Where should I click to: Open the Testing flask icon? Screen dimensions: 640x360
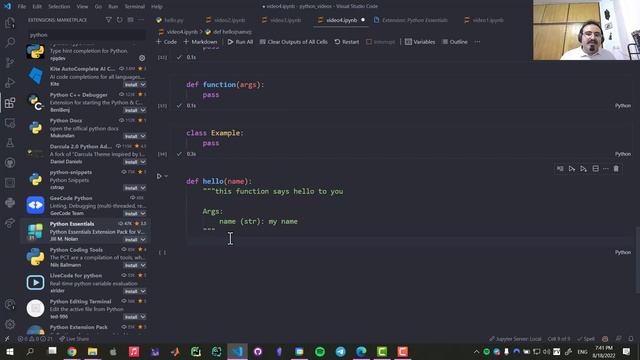coord(10,142)
